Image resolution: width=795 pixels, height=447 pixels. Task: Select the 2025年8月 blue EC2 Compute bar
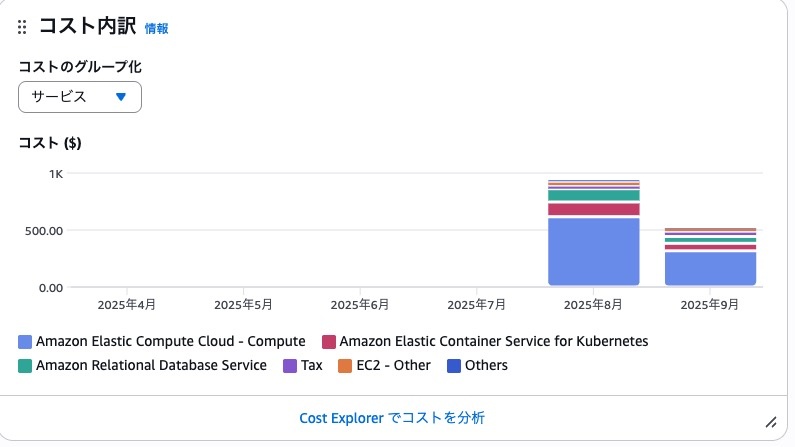pos(594,252)
